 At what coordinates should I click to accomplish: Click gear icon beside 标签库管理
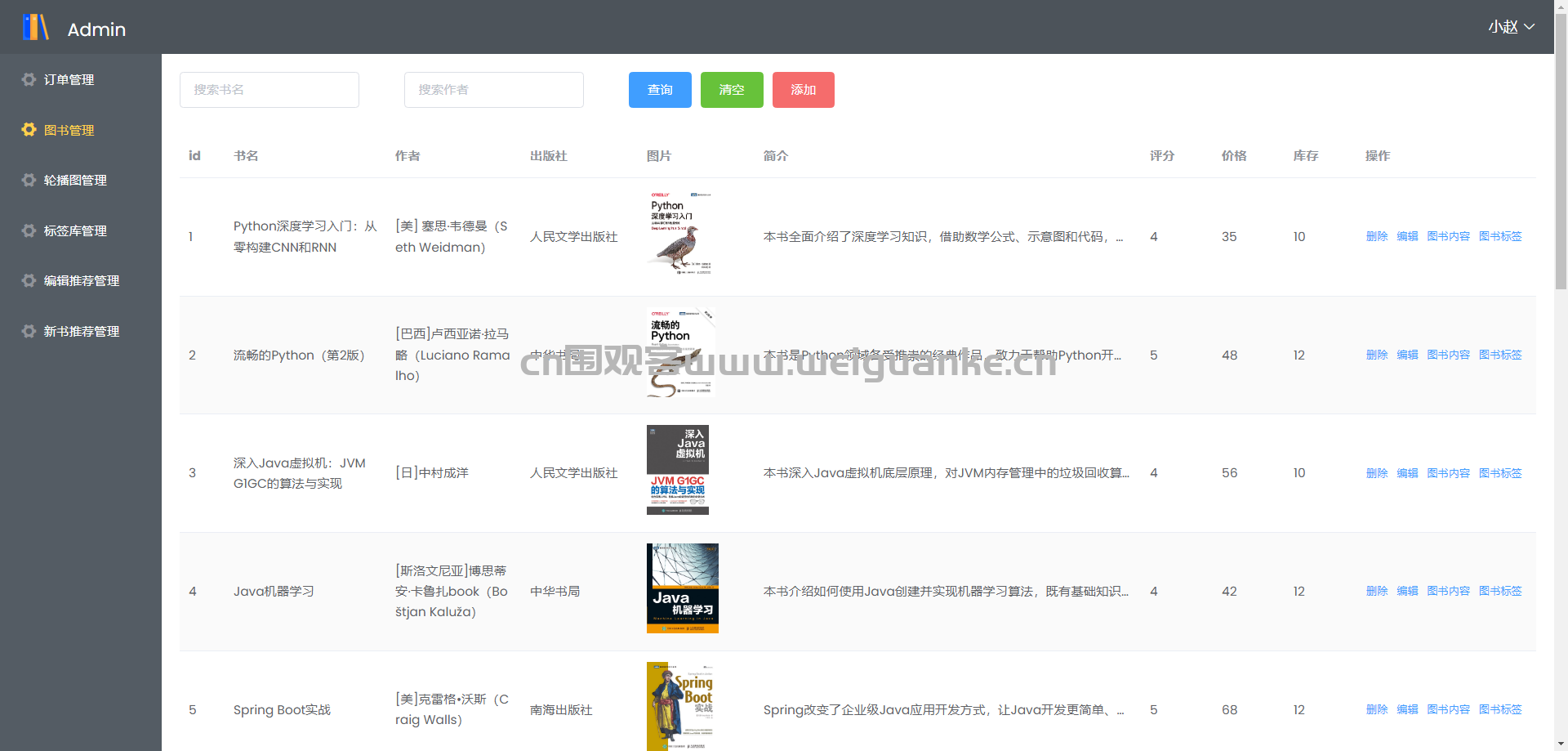coord(29,230)
